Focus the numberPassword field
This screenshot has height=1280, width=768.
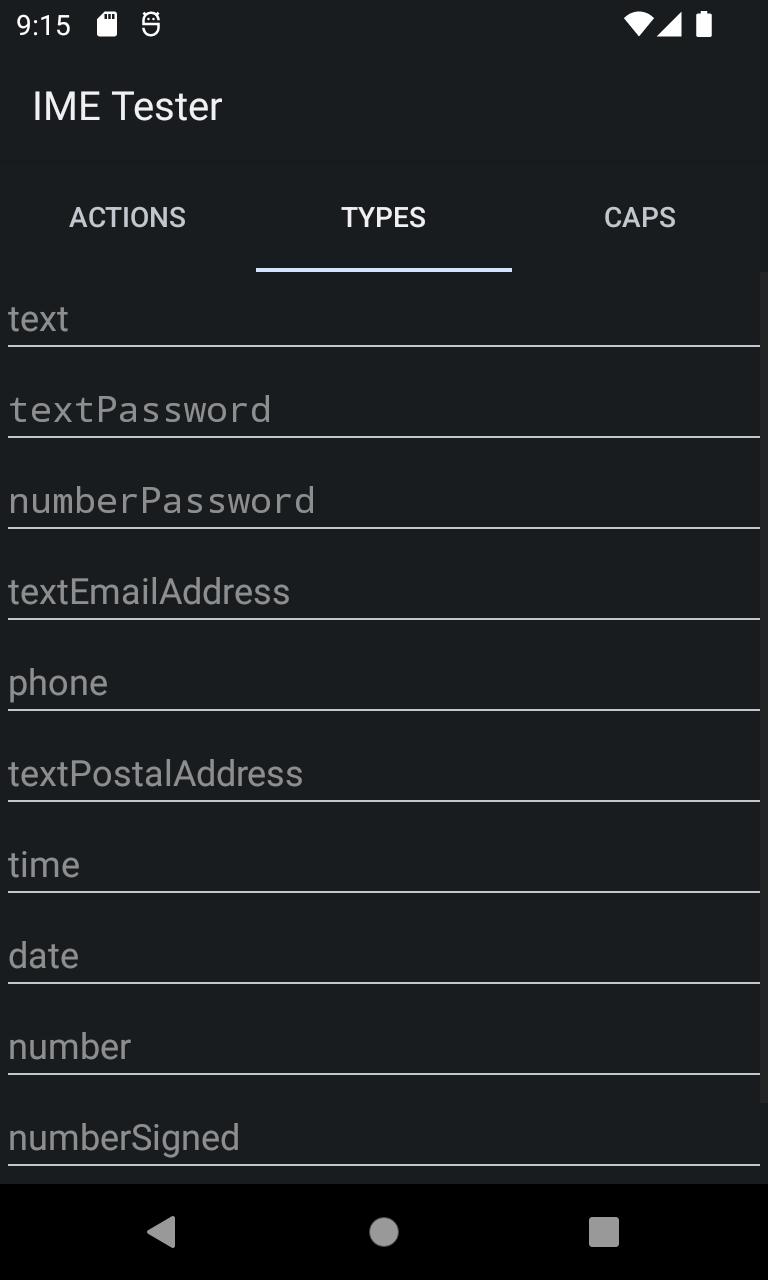point(384,501)
